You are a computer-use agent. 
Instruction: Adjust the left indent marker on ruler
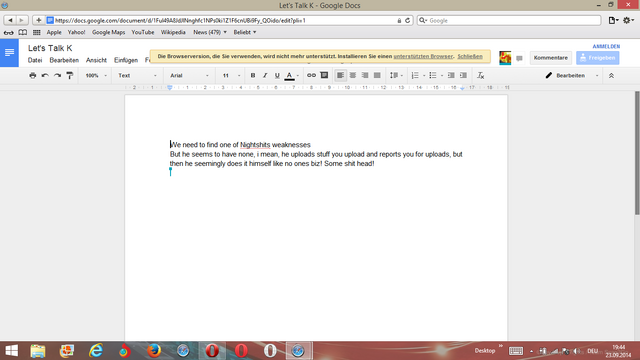pyautogui.click(x=170, y=88)
